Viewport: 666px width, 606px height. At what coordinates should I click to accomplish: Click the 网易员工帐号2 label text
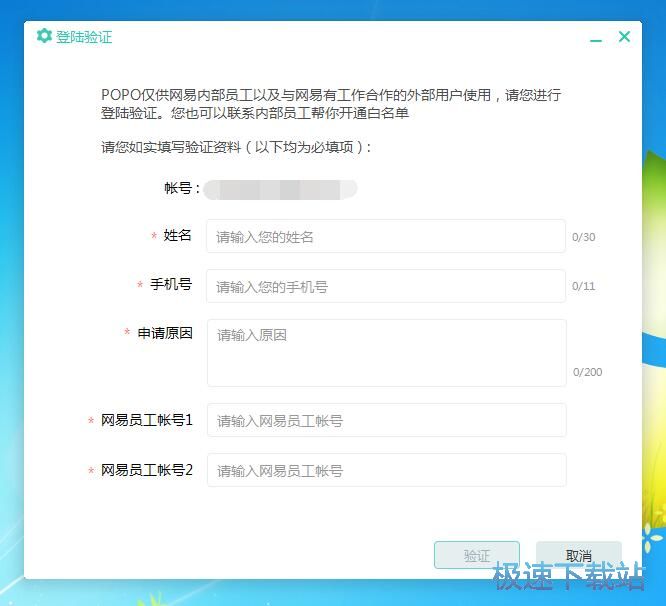tap(146, 469)
